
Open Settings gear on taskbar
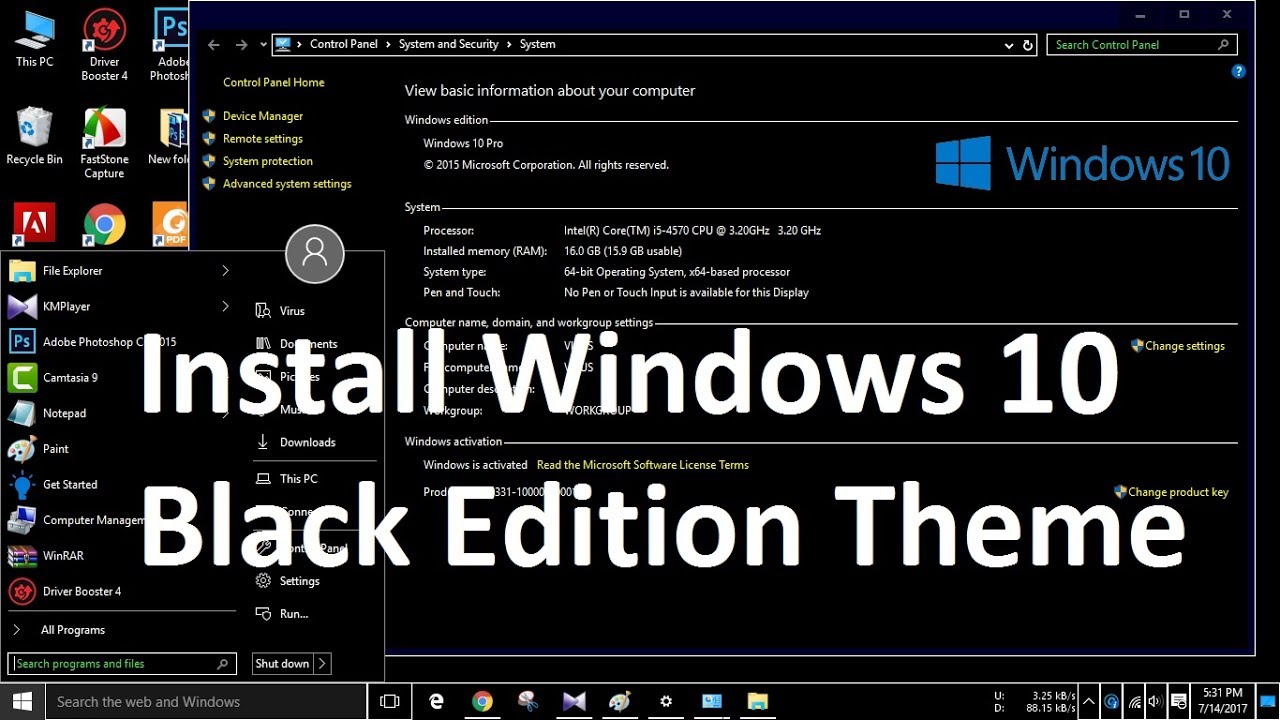coord(666,702)
